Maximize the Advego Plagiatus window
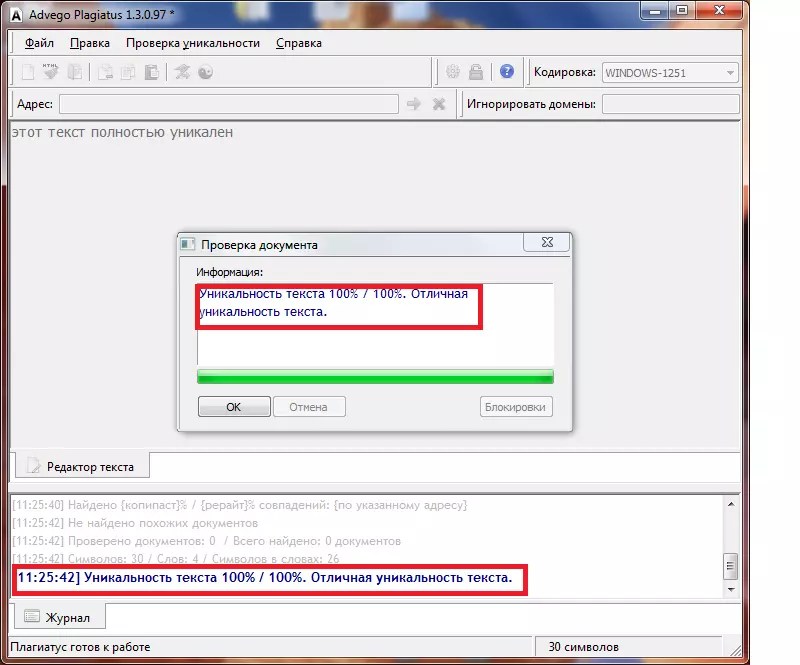Viewport: 800px width, 665px height. [682, 11]
